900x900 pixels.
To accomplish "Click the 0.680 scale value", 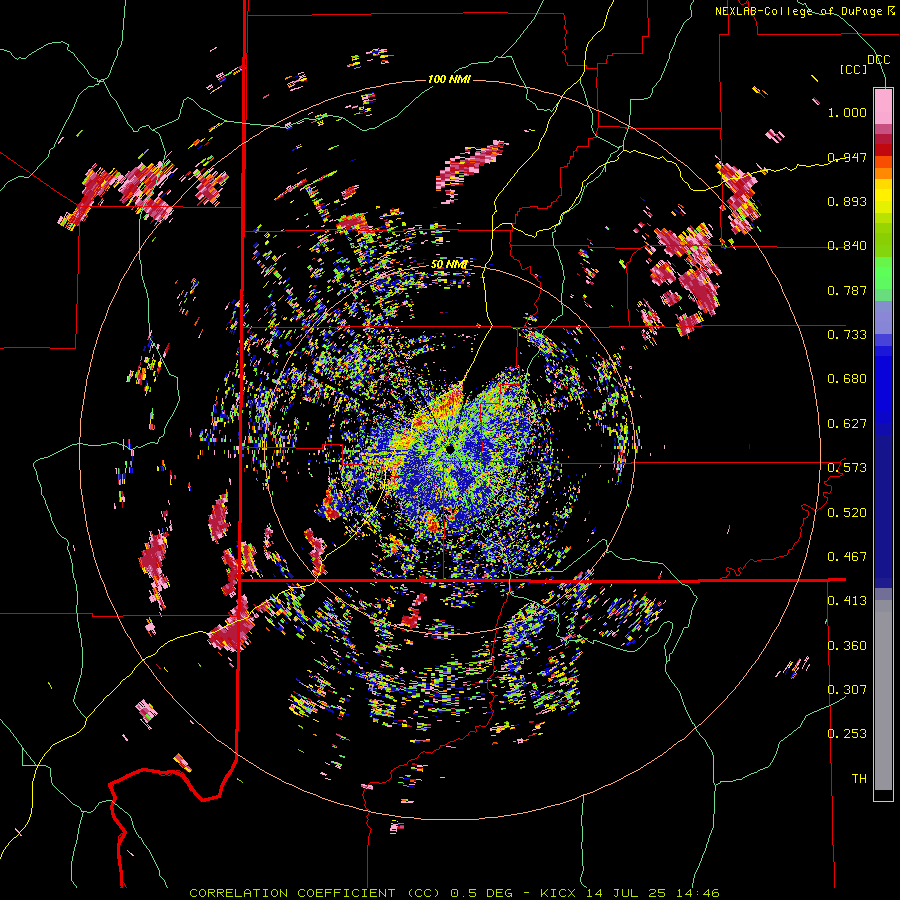I will tap(847, 379).
